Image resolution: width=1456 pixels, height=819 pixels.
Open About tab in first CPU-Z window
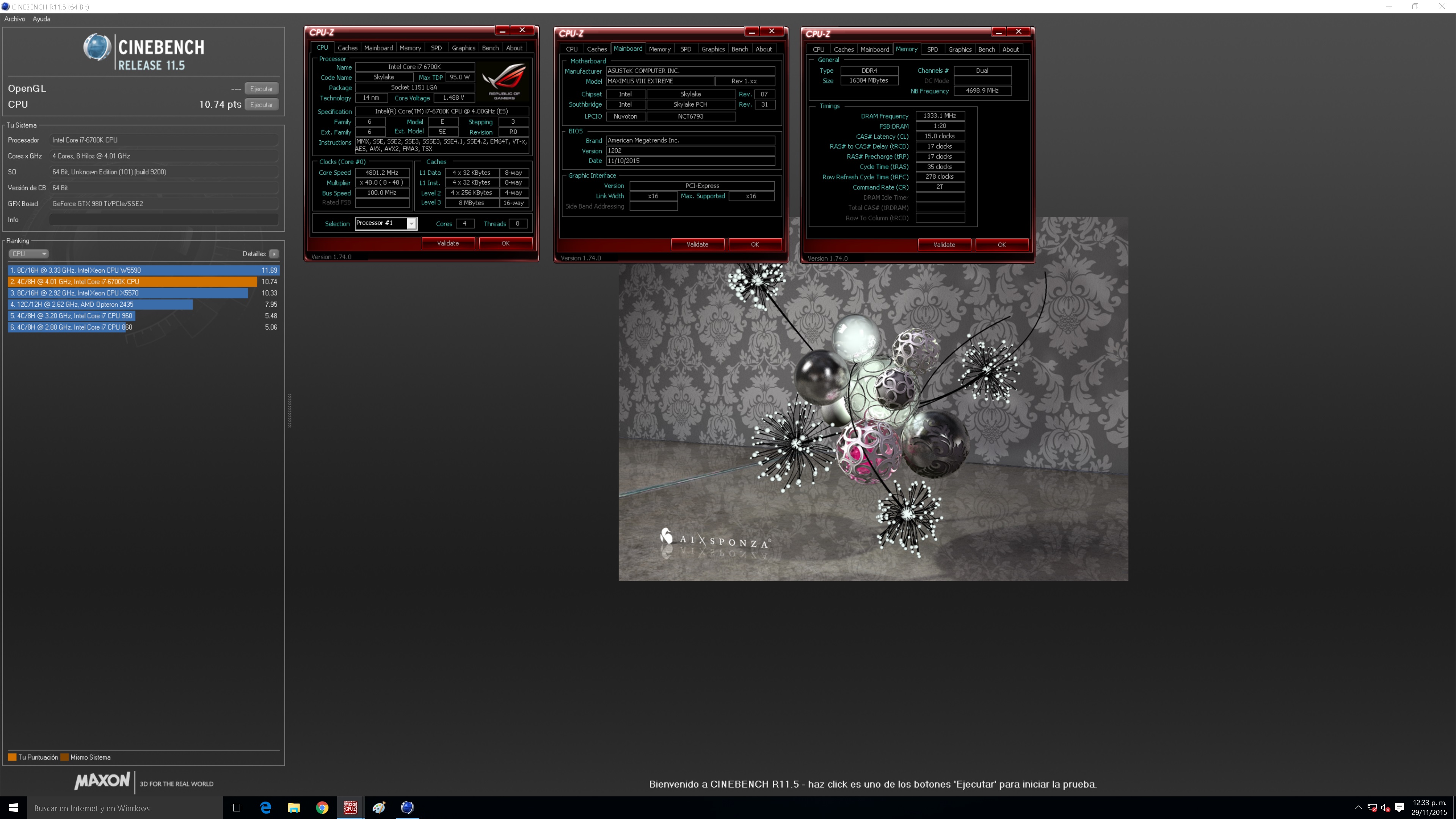[x=515, y=48]
